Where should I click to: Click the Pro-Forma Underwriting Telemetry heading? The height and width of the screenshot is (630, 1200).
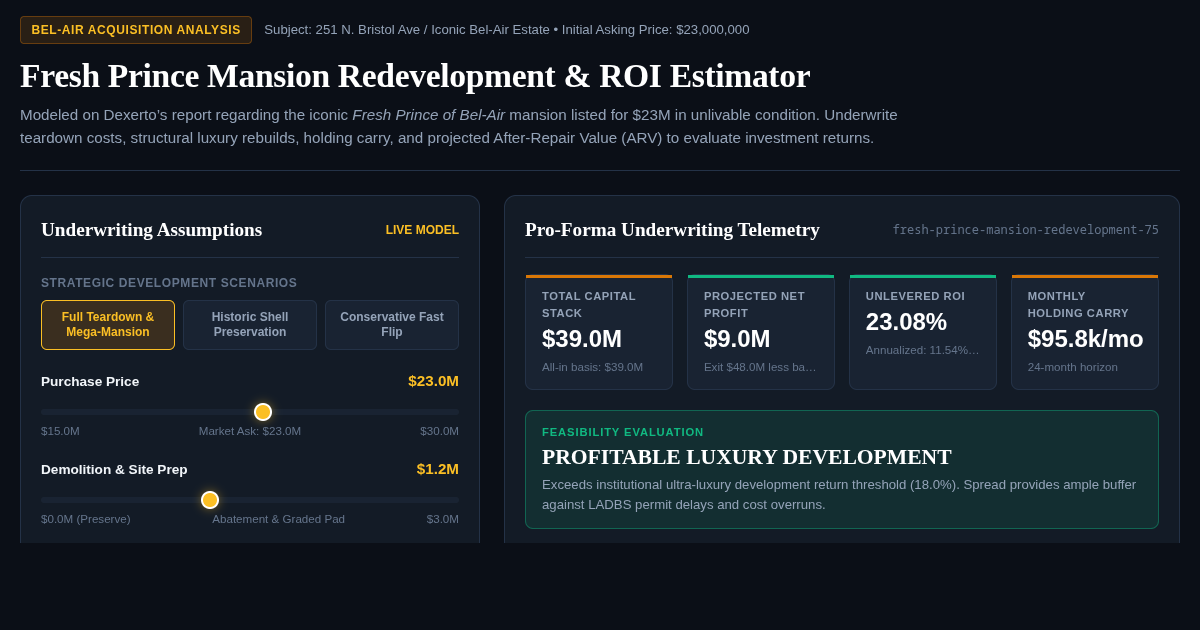672,230
